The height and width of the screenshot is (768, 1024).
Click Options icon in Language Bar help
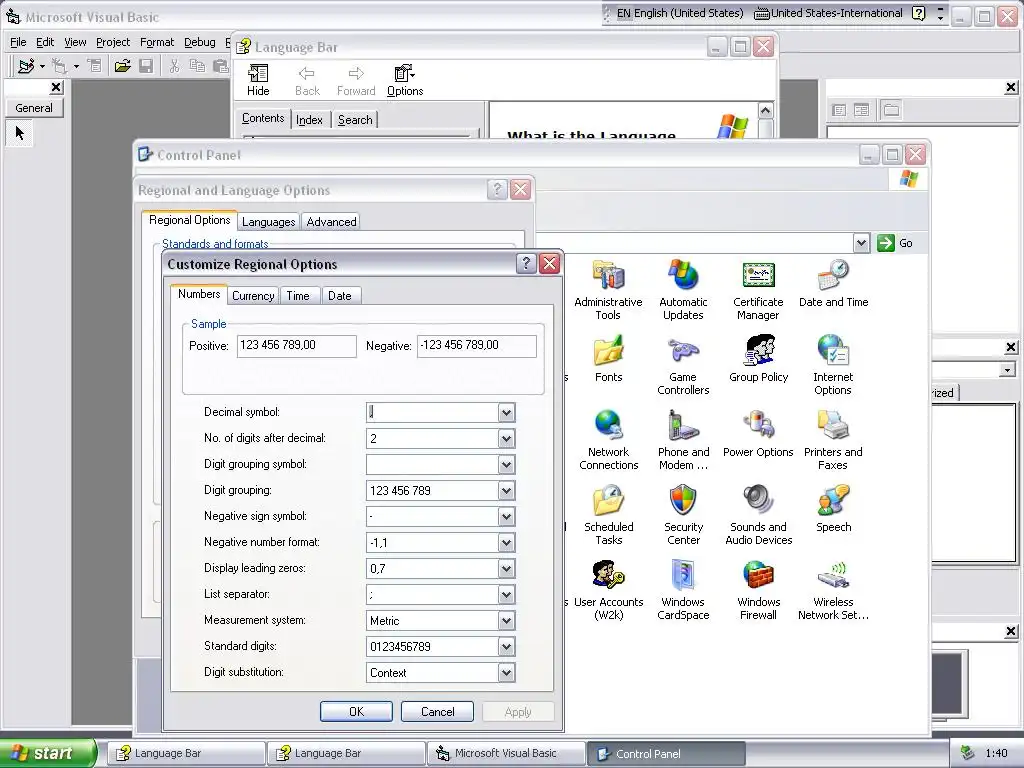pos(405,80)
